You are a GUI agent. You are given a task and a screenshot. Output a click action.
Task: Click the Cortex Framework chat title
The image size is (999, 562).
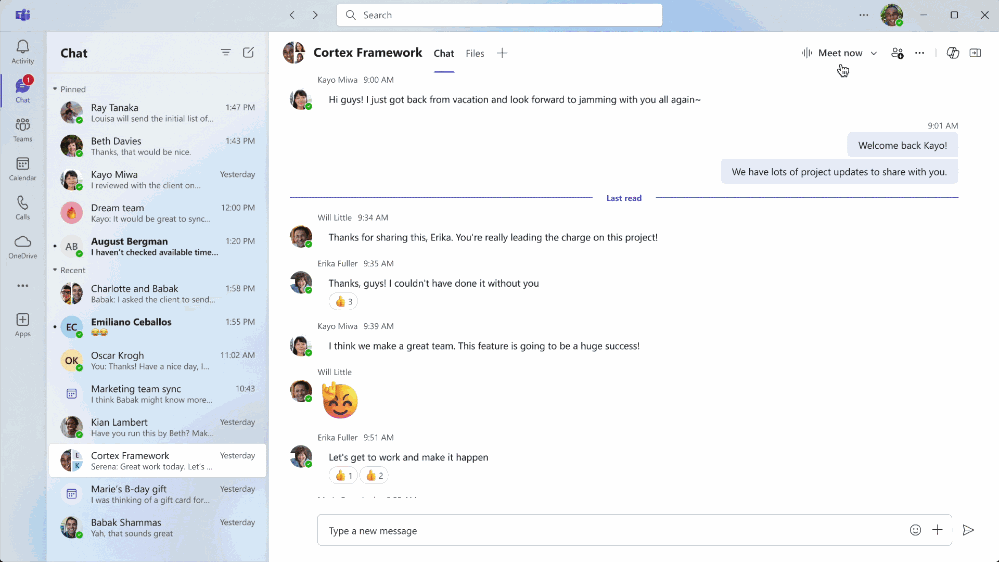pos(368,52)
